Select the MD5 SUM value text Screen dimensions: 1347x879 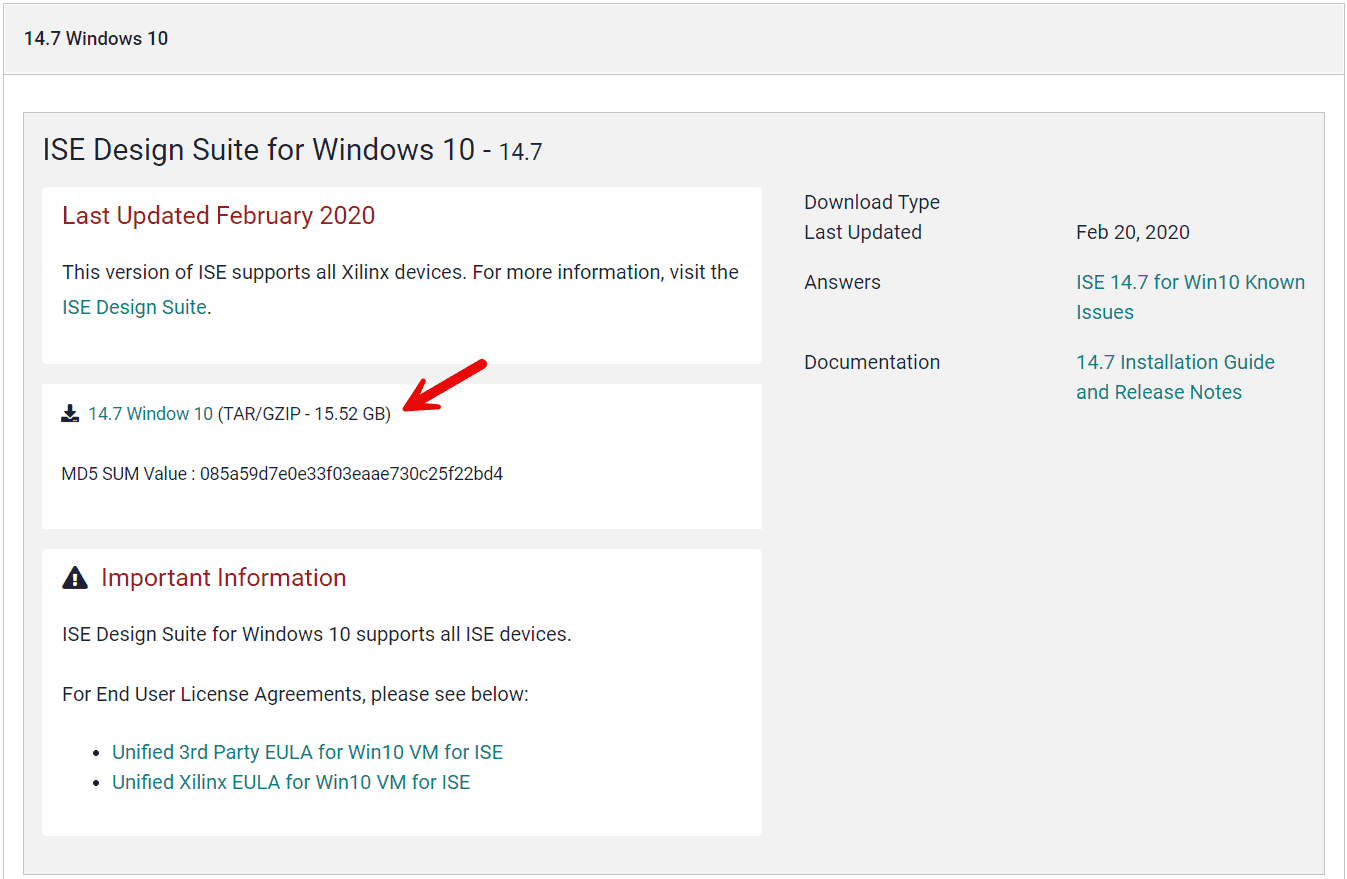282,472
